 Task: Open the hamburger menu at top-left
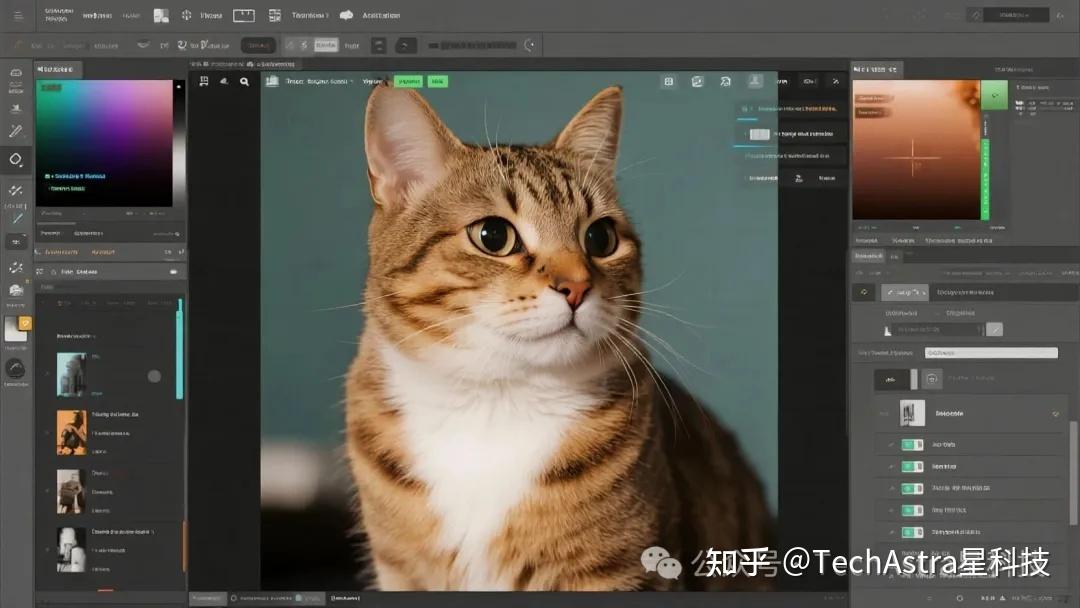point(17,16)
